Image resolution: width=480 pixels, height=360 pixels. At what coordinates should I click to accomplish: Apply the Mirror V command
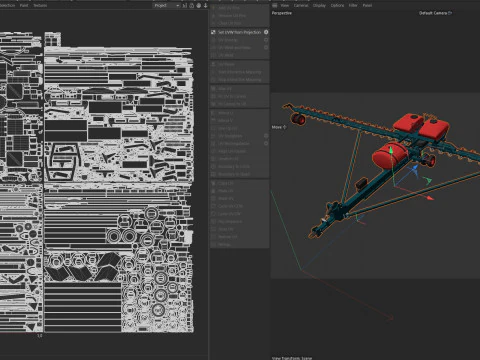pos(239,120)
